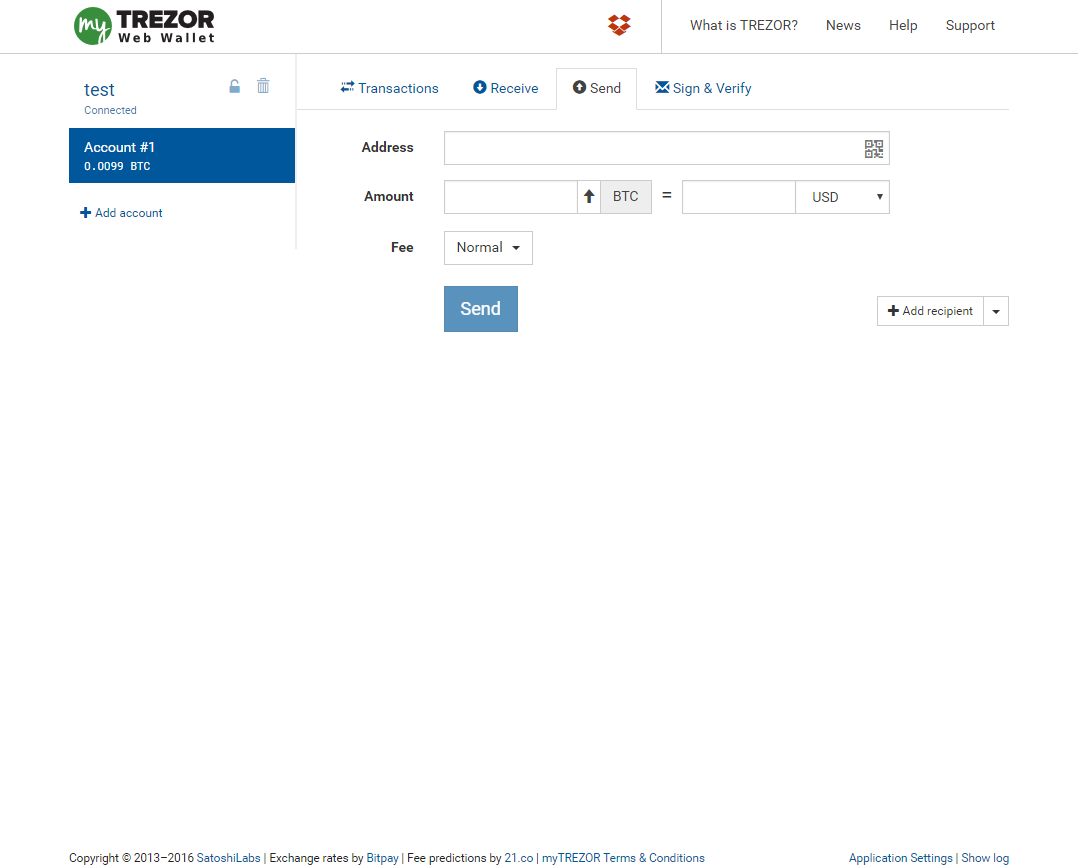The height and width of the screenshot is (866, 1078).
Task: Click the test device name
Action: (99, 90)
